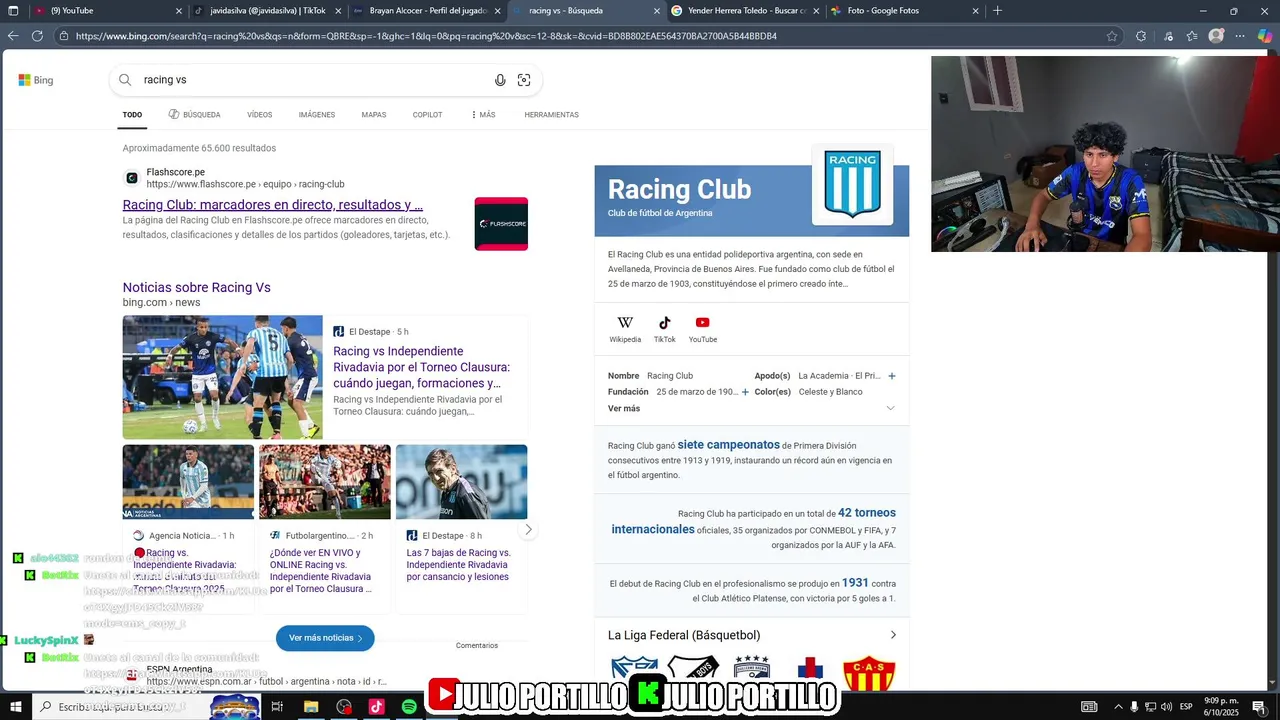Show next news cards arrow

click(x=528, y=529)
